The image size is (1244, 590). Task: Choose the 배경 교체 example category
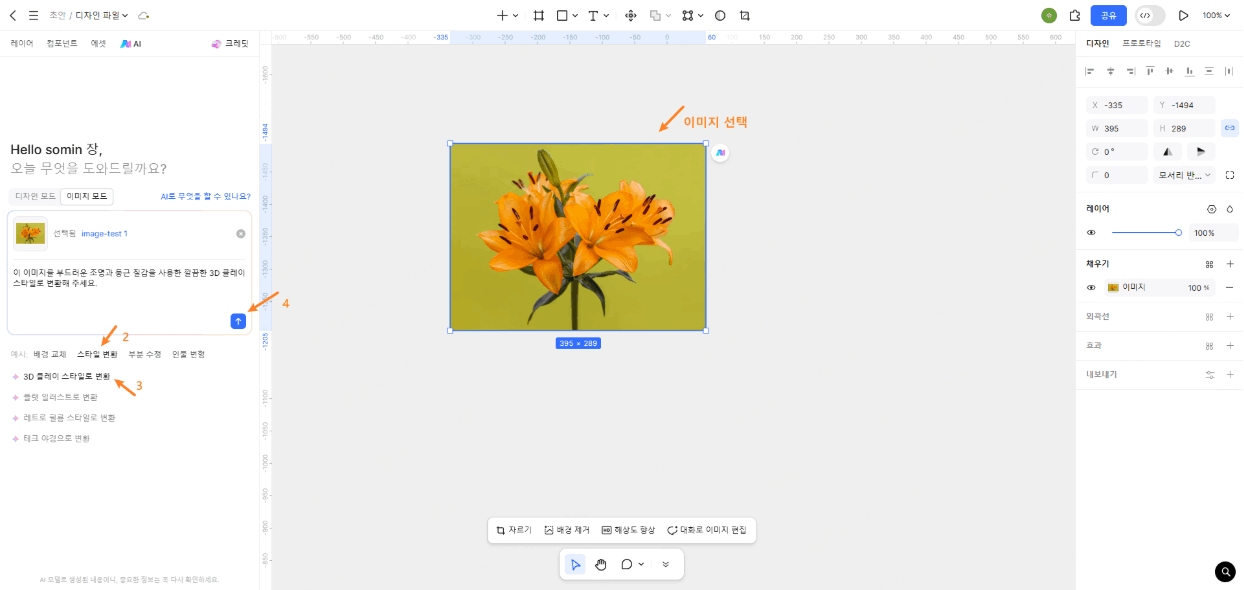(x=50, y=354)
